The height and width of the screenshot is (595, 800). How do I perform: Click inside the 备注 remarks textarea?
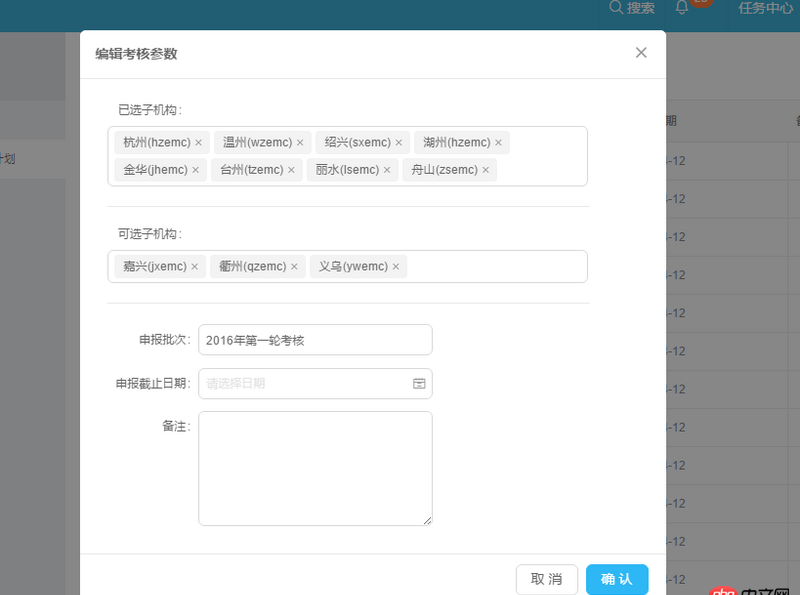point(315,465)
